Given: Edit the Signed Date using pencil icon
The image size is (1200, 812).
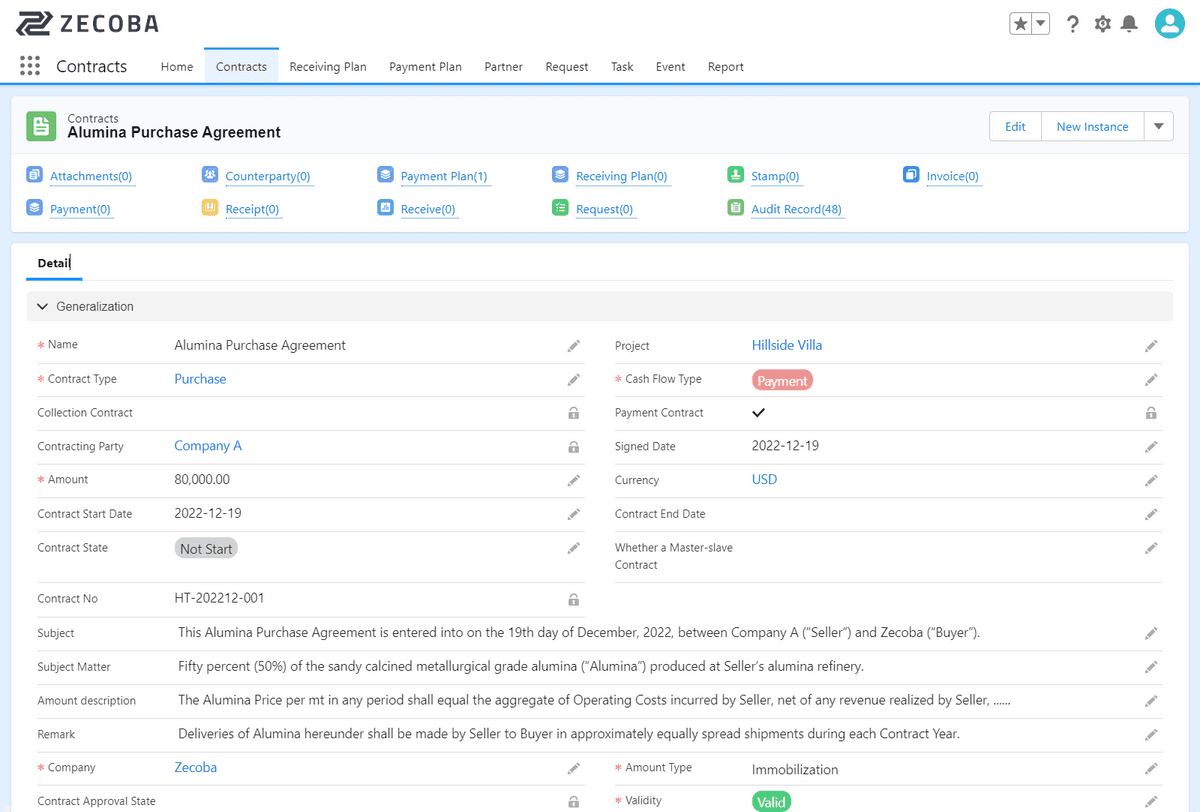Looking at the screenshot, I should (x=1151, y=447).
